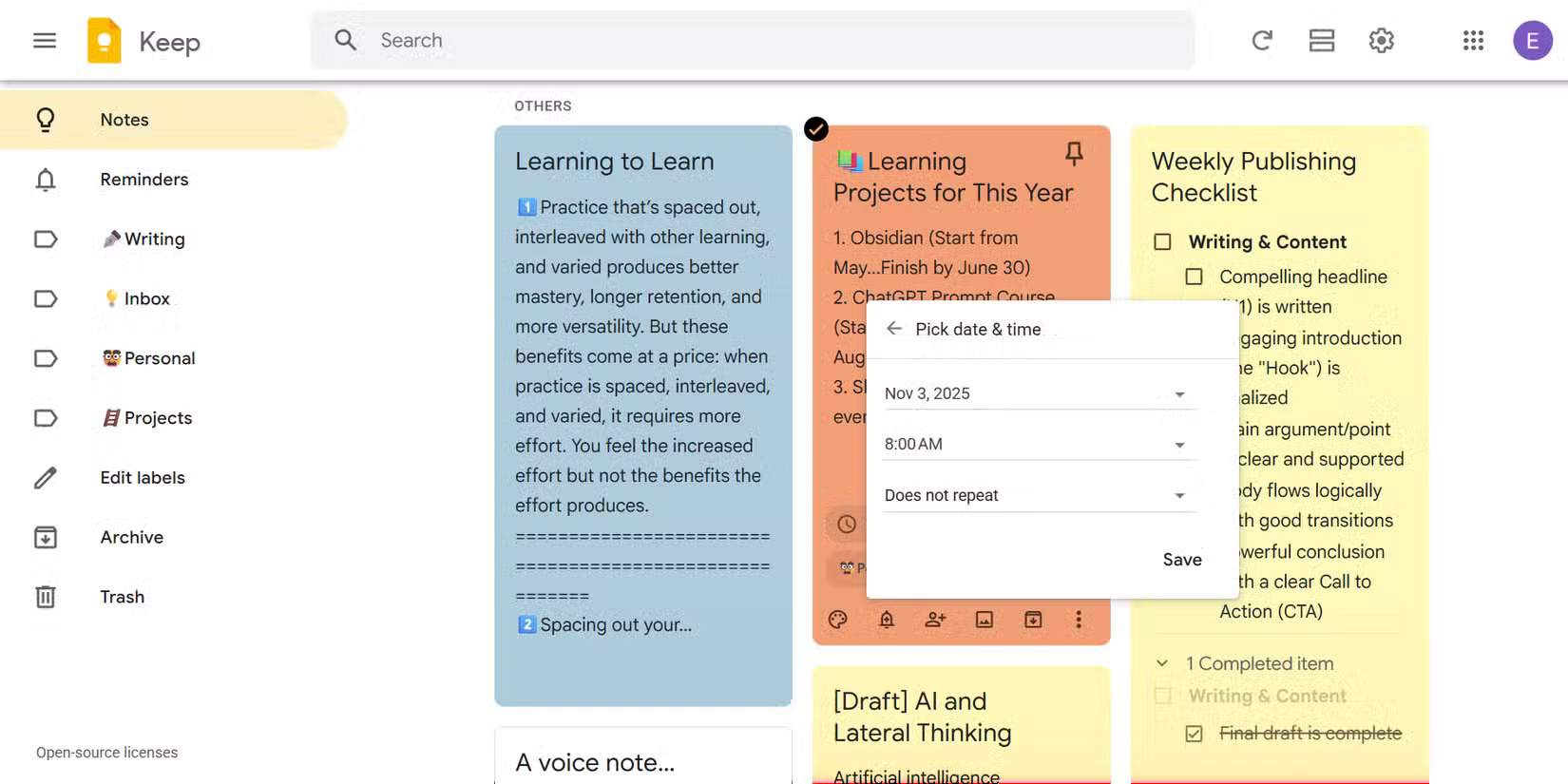Open the note's more options menu
1568x784 pixels.
tap(1079, 620)
